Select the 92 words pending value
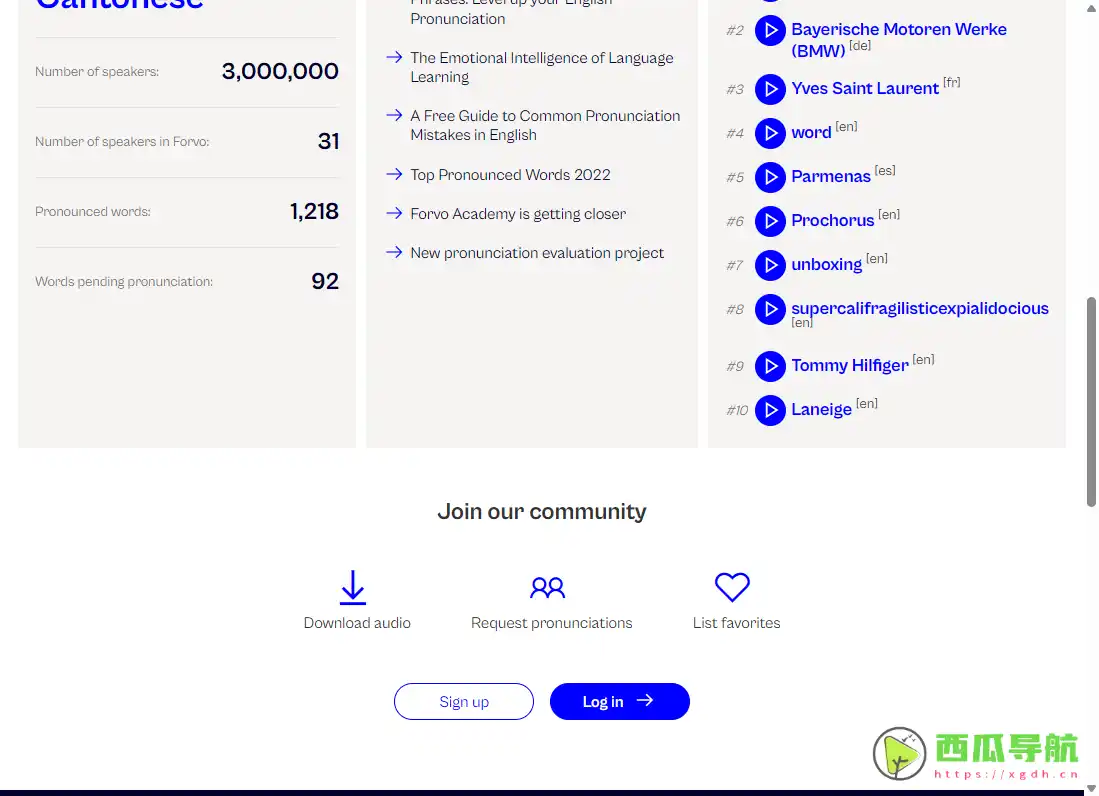 (x=325, y=281)
